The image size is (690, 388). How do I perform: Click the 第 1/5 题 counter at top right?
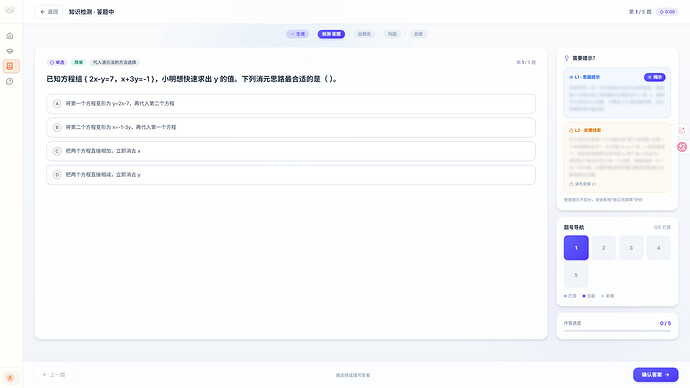(640, 12)
